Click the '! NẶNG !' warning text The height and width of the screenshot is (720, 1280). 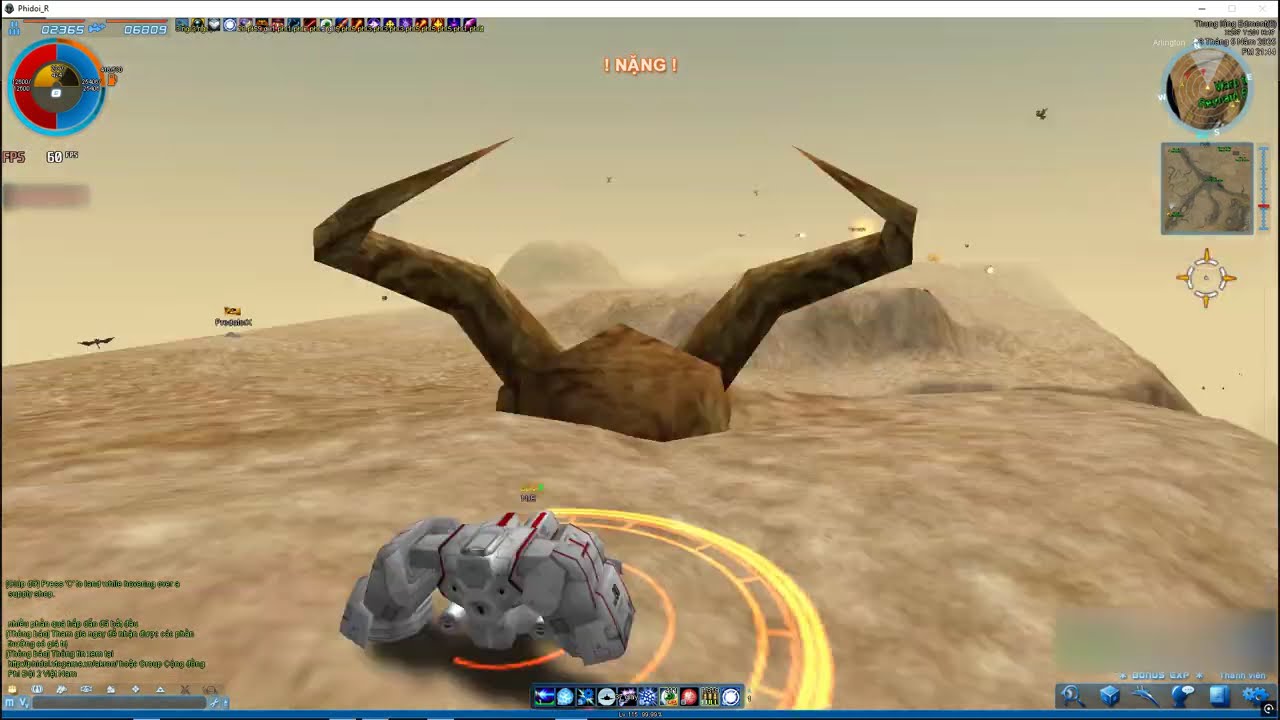point(640,65)
